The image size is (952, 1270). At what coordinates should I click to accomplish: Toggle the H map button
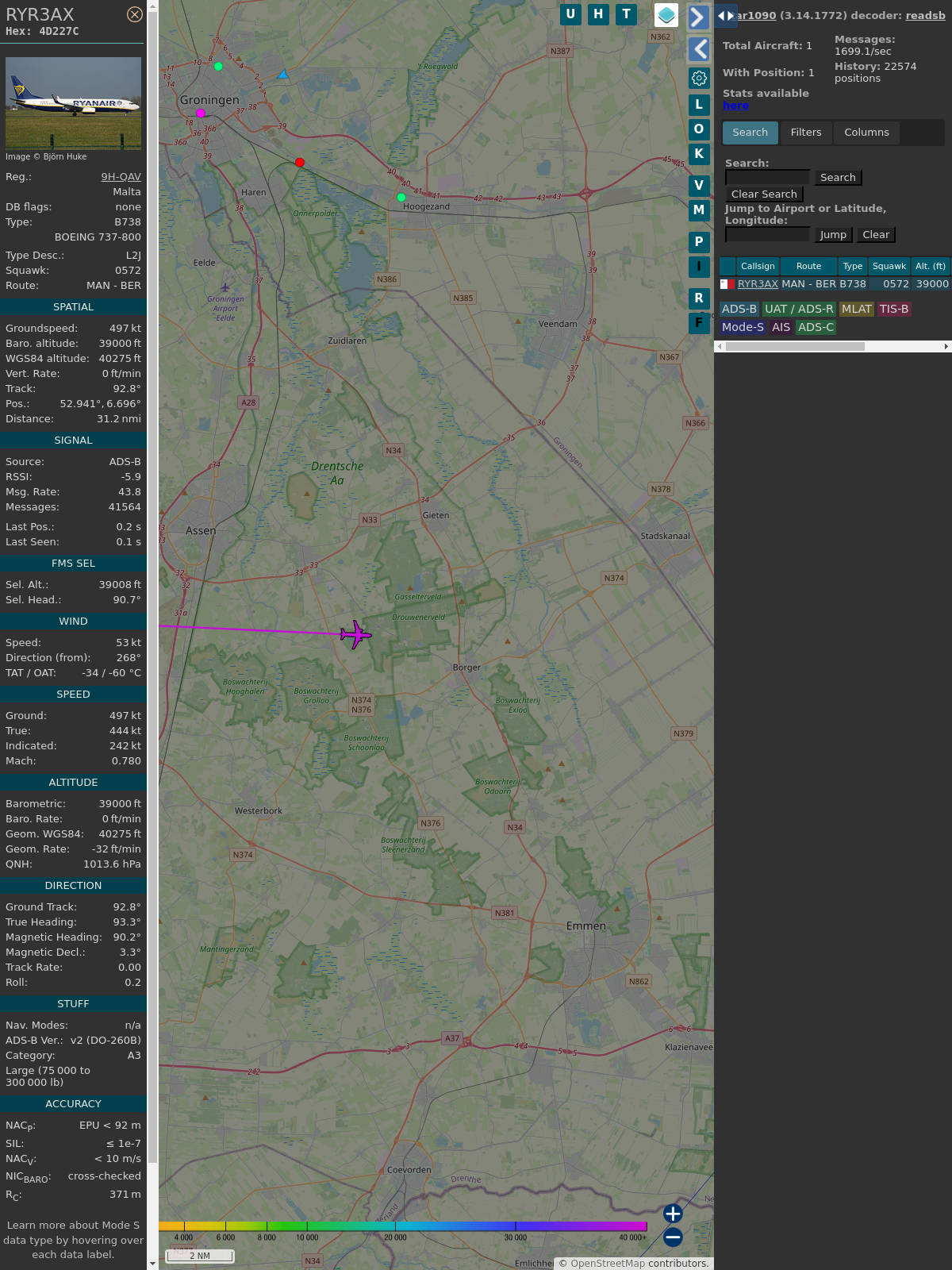598,14
